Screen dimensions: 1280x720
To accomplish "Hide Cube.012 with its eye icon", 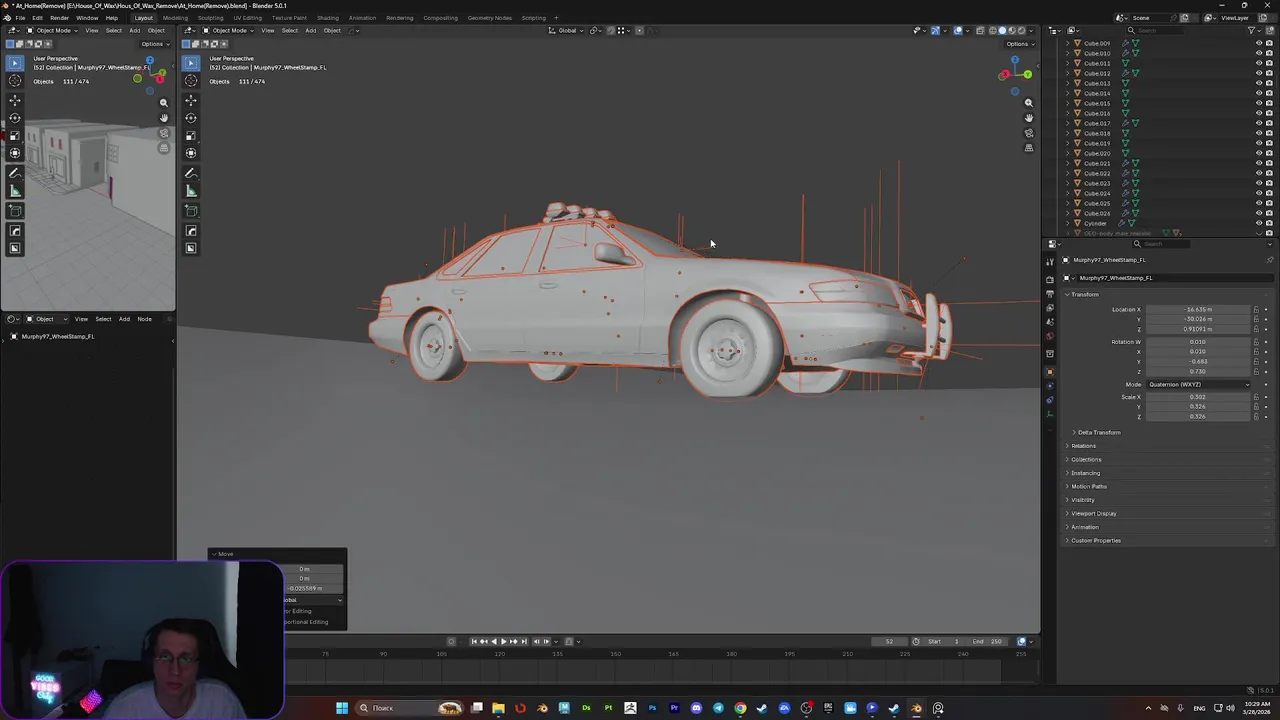I will click(x=1259, y=73).
